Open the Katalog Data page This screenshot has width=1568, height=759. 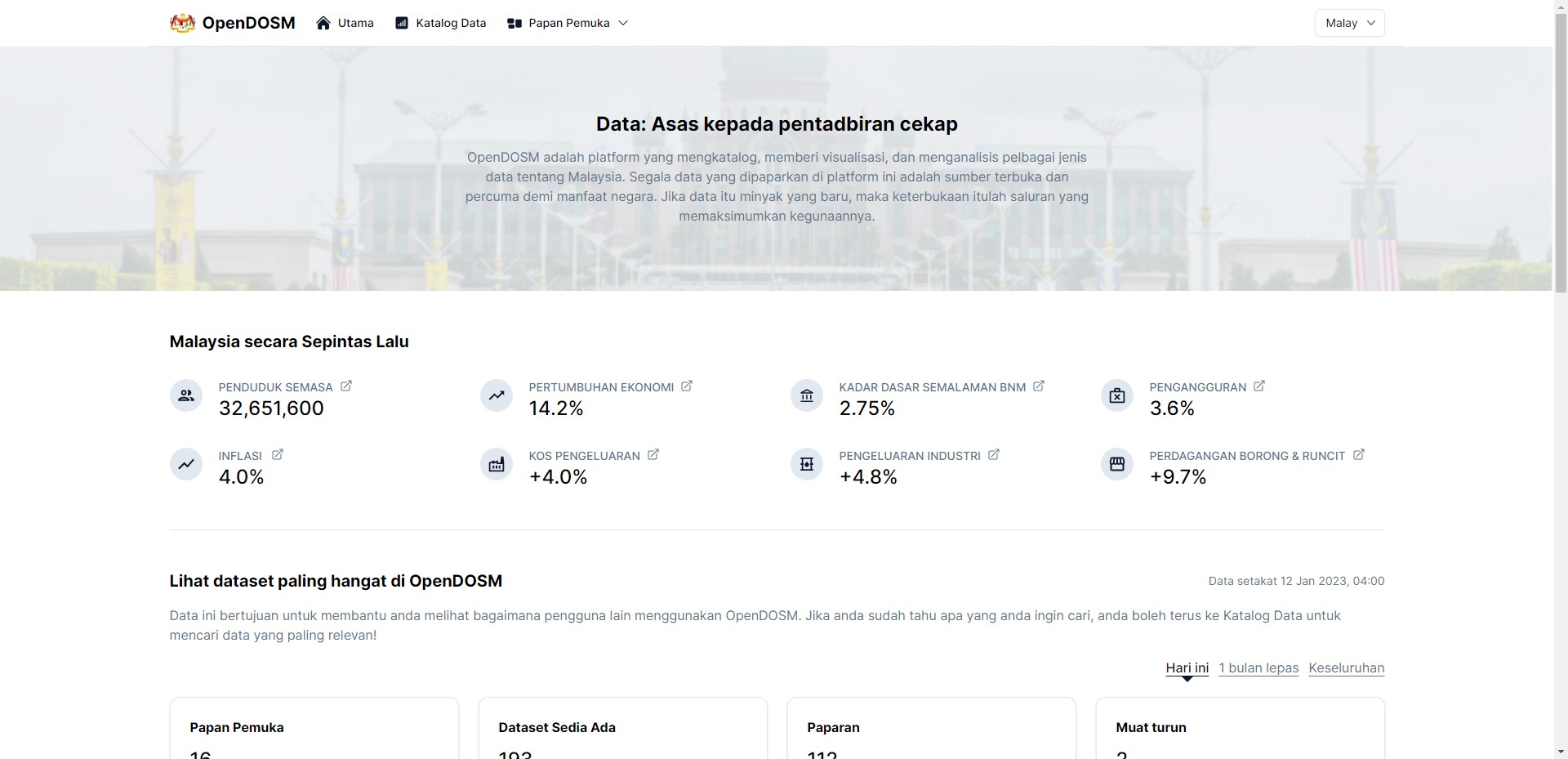coord(441,23)
